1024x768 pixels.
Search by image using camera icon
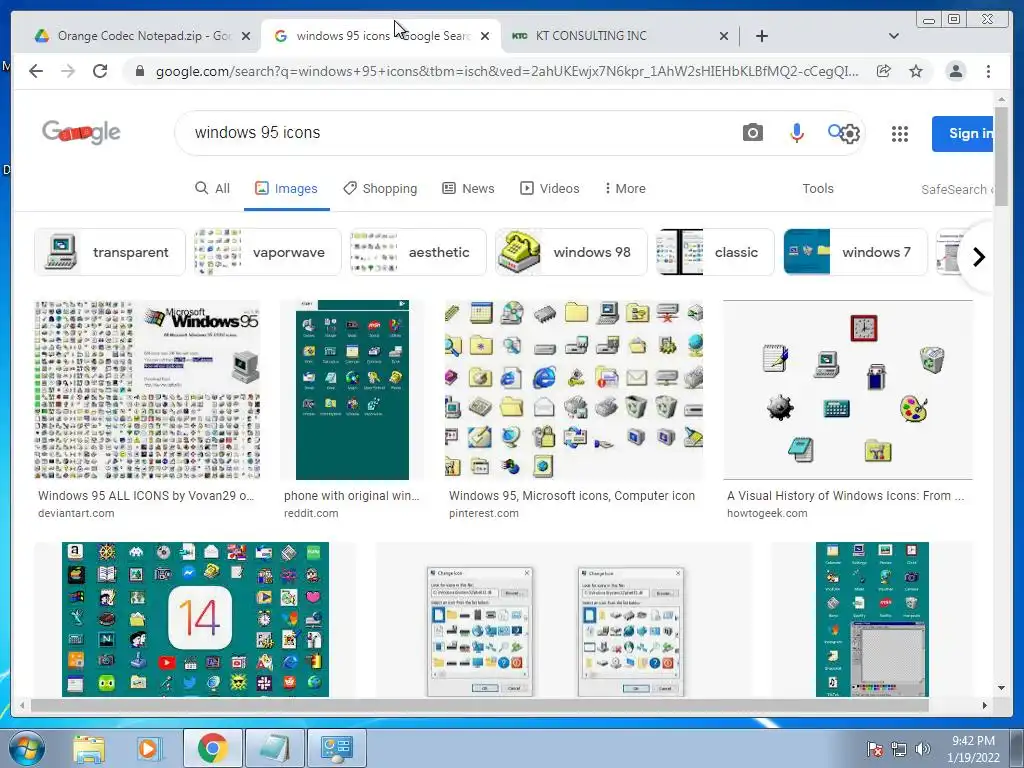pos(752,133)
